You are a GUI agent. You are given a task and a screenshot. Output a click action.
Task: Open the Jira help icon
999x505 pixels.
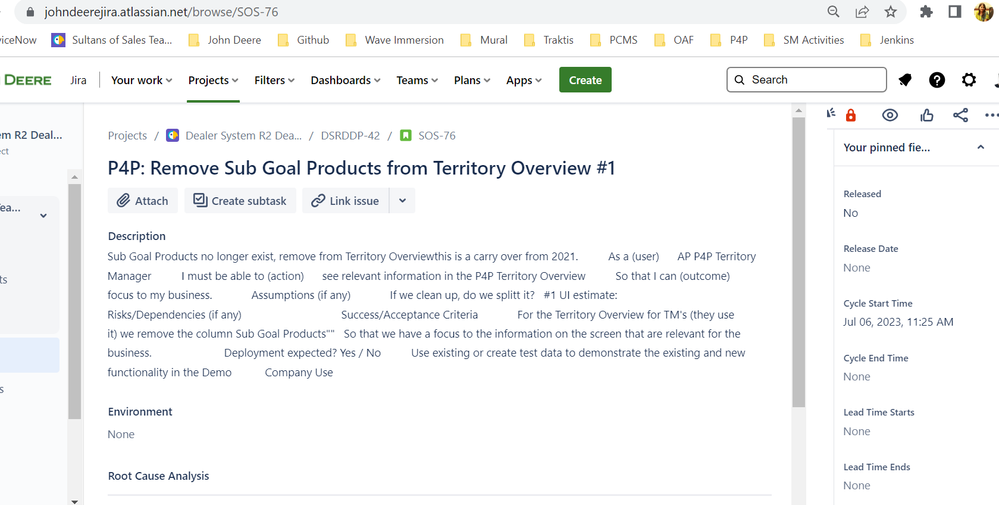pyautogui.click(x=937, y=80)
